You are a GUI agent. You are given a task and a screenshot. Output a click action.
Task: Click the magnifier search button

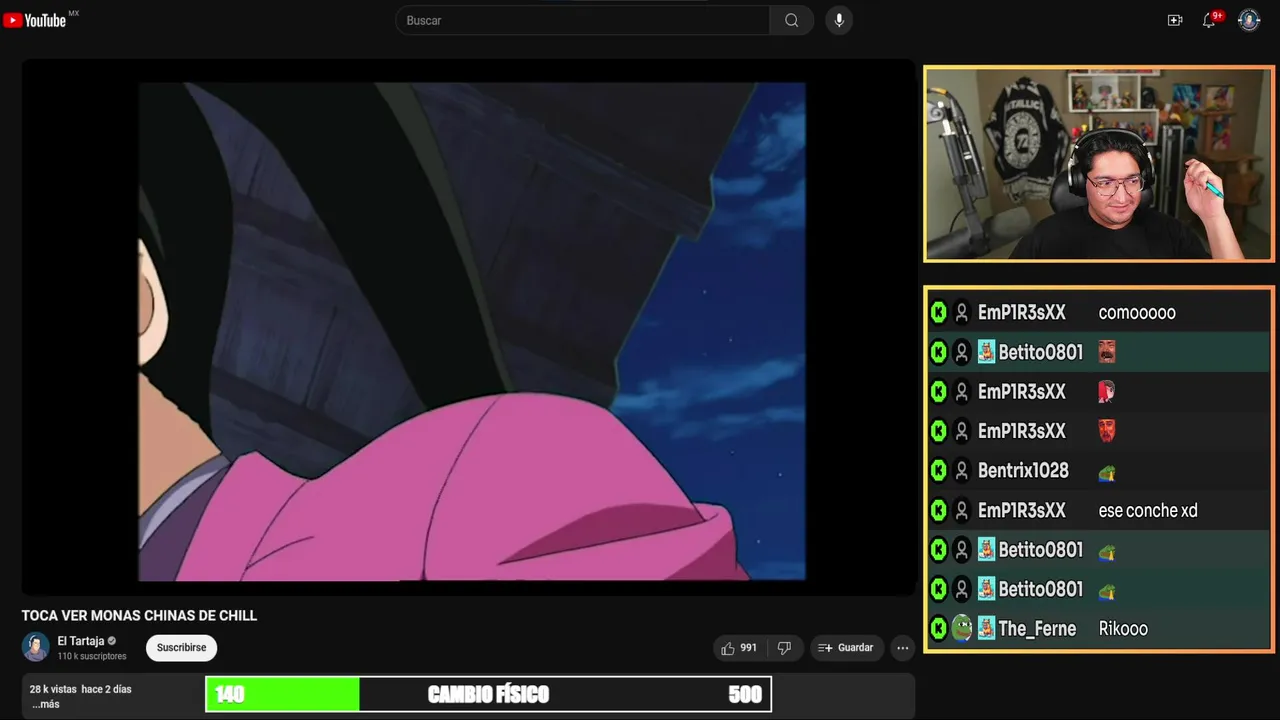point(792,20)
